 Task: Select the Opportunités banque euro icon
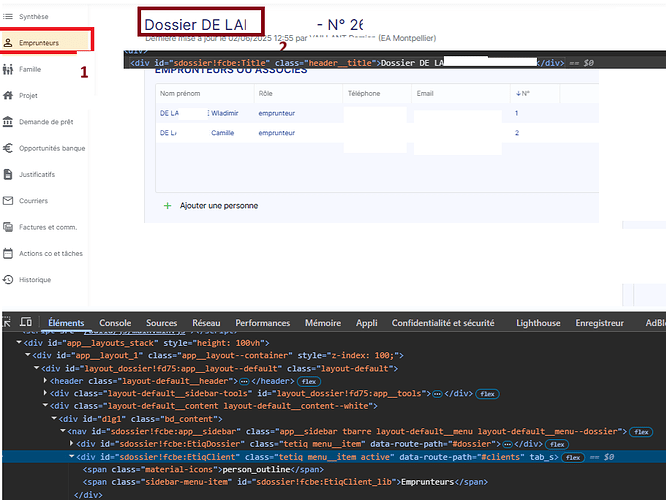coord(8,148)
